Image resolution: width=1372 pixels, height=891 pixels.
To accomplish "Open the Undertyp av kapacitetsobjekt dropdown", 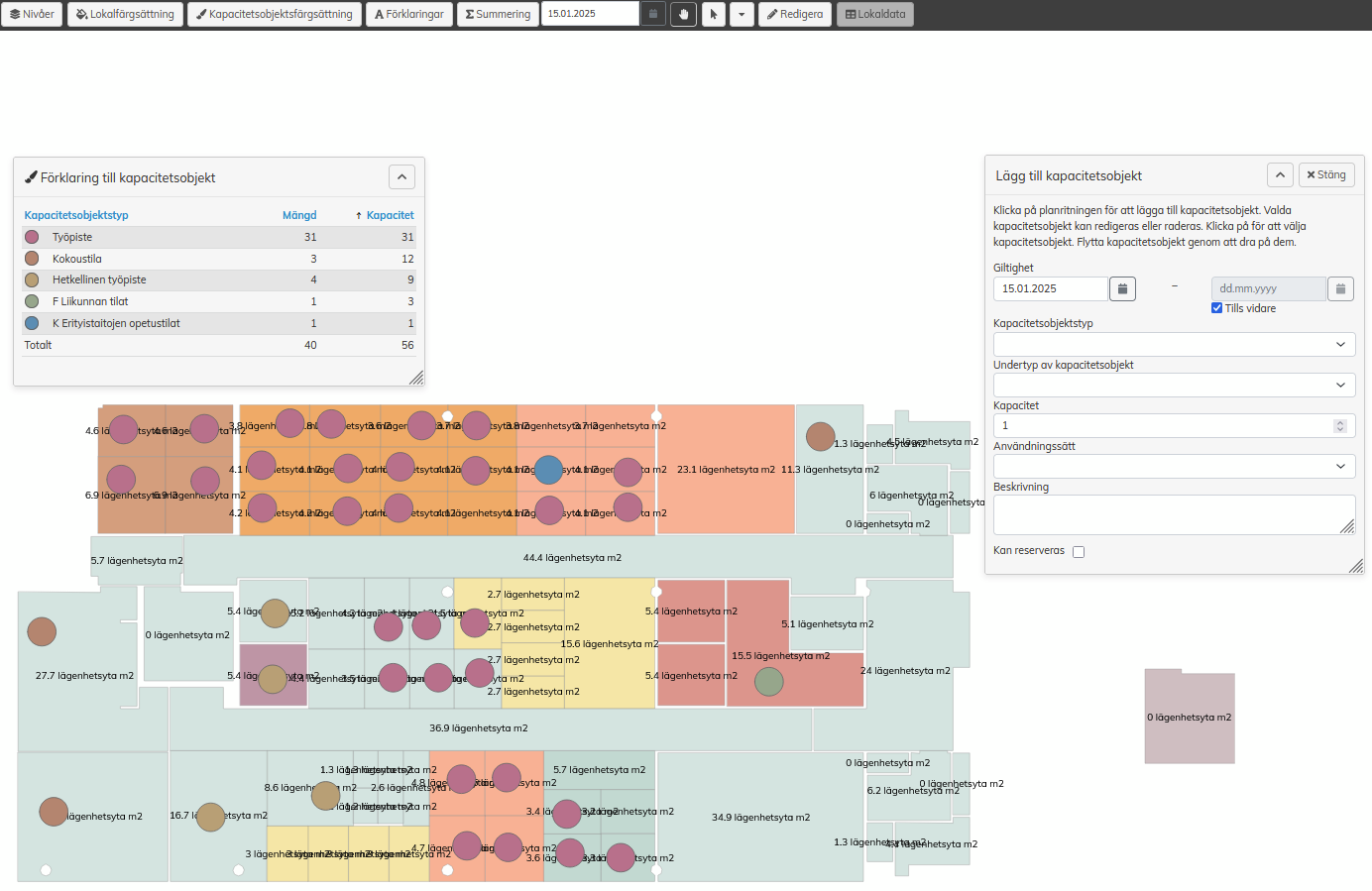I will (x=1174, y=385).
